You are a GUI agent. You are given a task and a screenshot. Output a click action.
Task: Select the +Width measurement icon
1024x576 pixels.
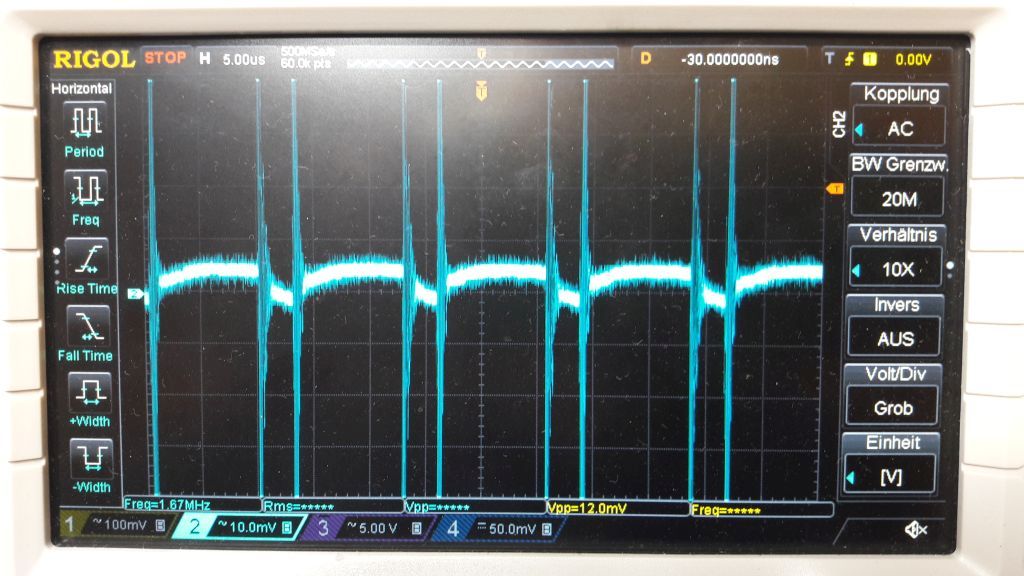(x=90, y=392)
